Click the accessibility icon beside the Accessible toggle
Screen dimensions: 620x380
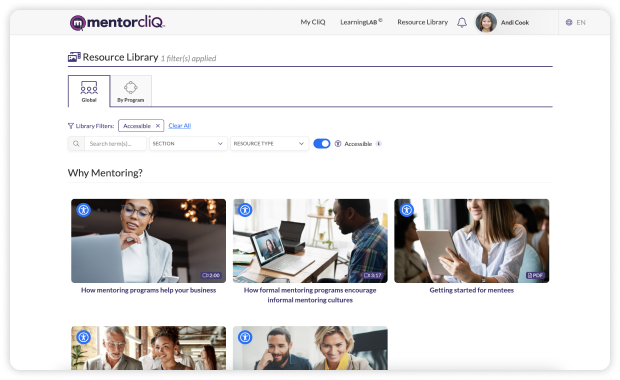pos(338,144)
